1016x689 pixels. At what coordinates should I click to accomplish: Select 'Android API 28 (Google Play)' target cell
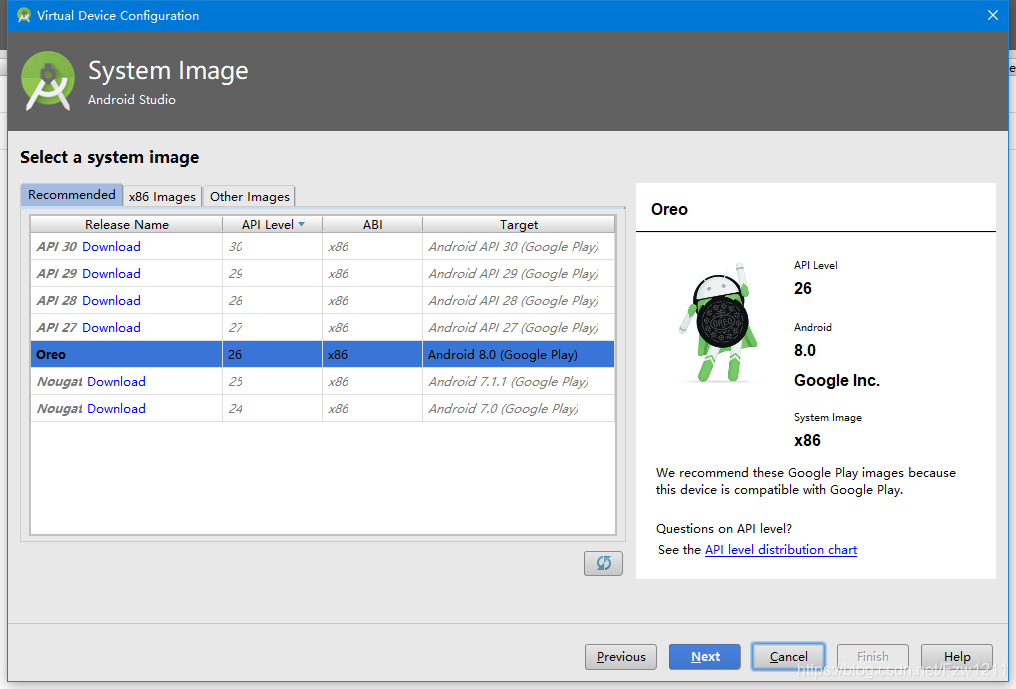click(x=518, y=301)
